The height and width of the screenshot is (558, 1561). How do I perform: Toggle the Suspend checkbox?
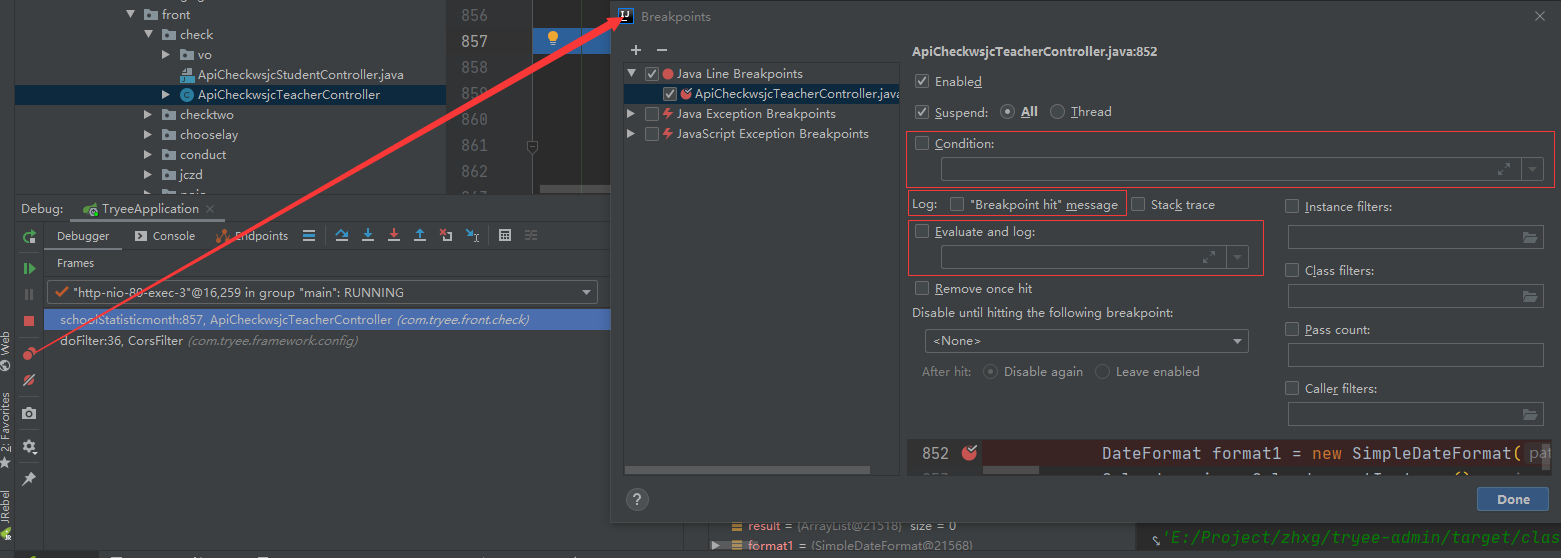tap(922, 112)
